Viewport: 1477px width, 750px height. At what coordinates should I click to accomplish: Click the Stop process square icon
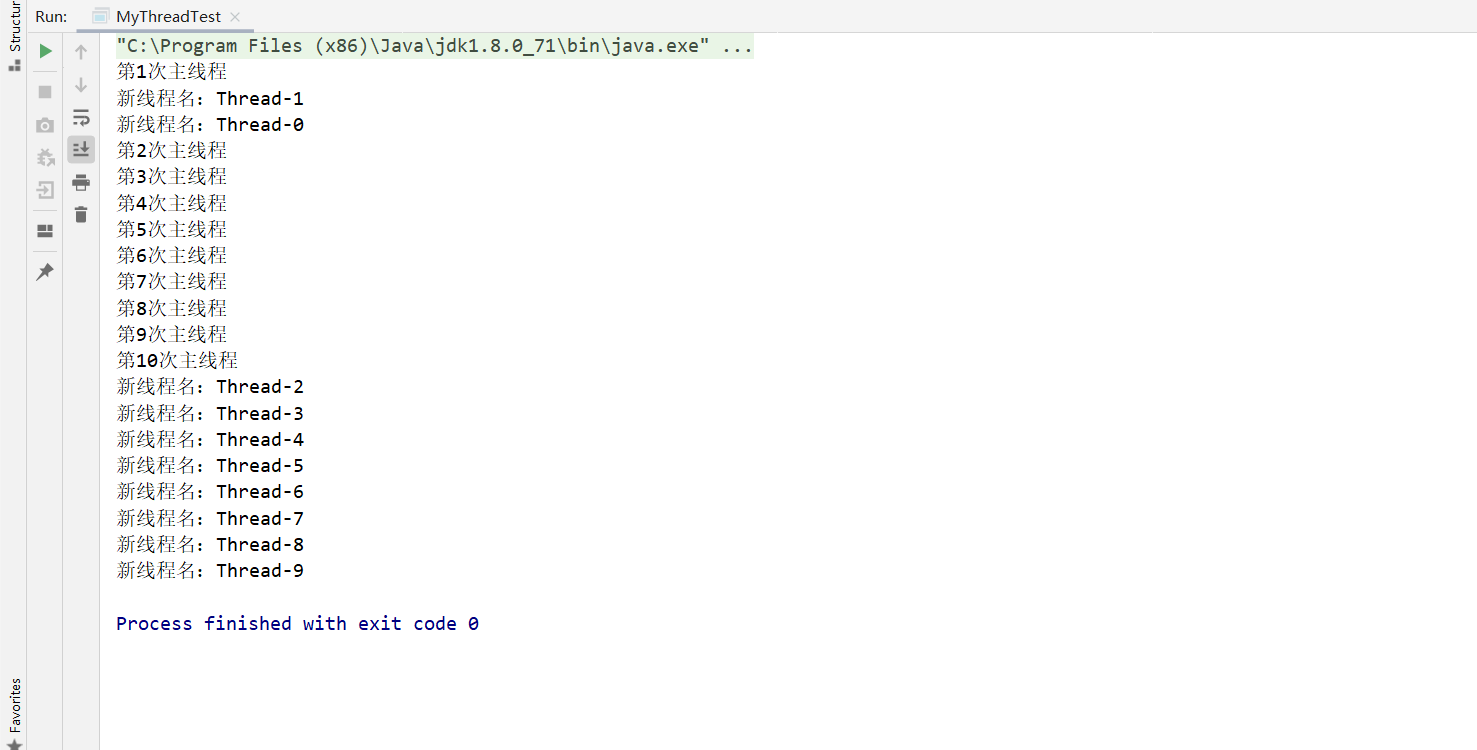(45, 92)
